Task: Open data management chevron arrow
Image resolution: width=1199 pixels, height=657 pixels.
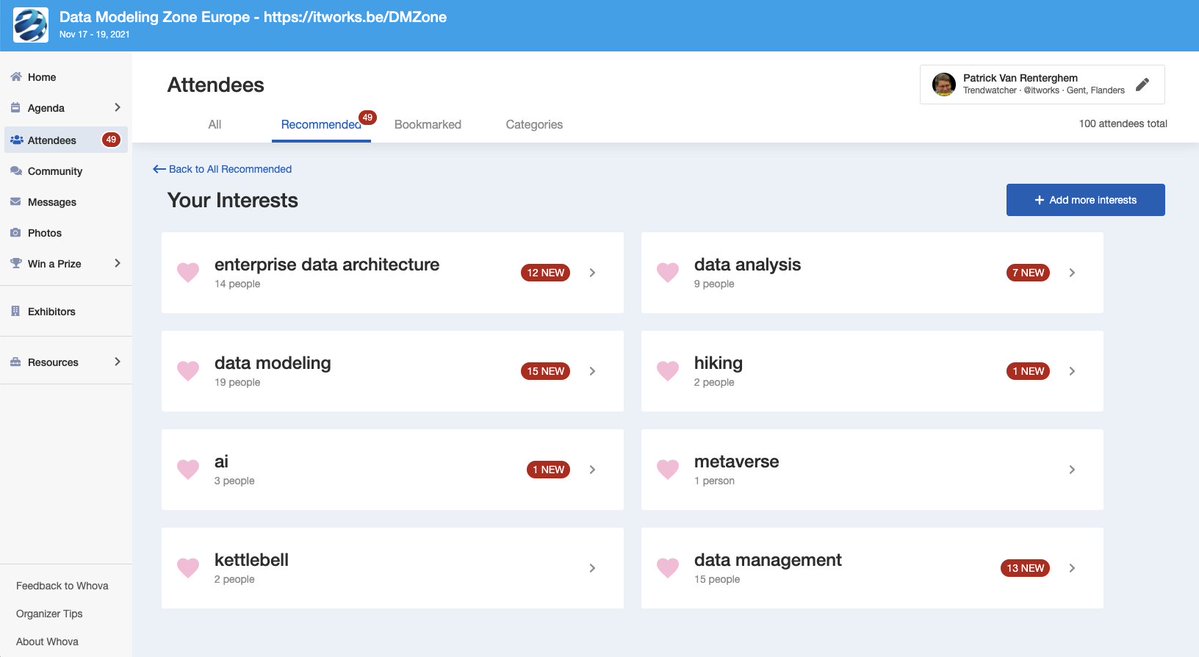Action: click(x=1072, y=568)
